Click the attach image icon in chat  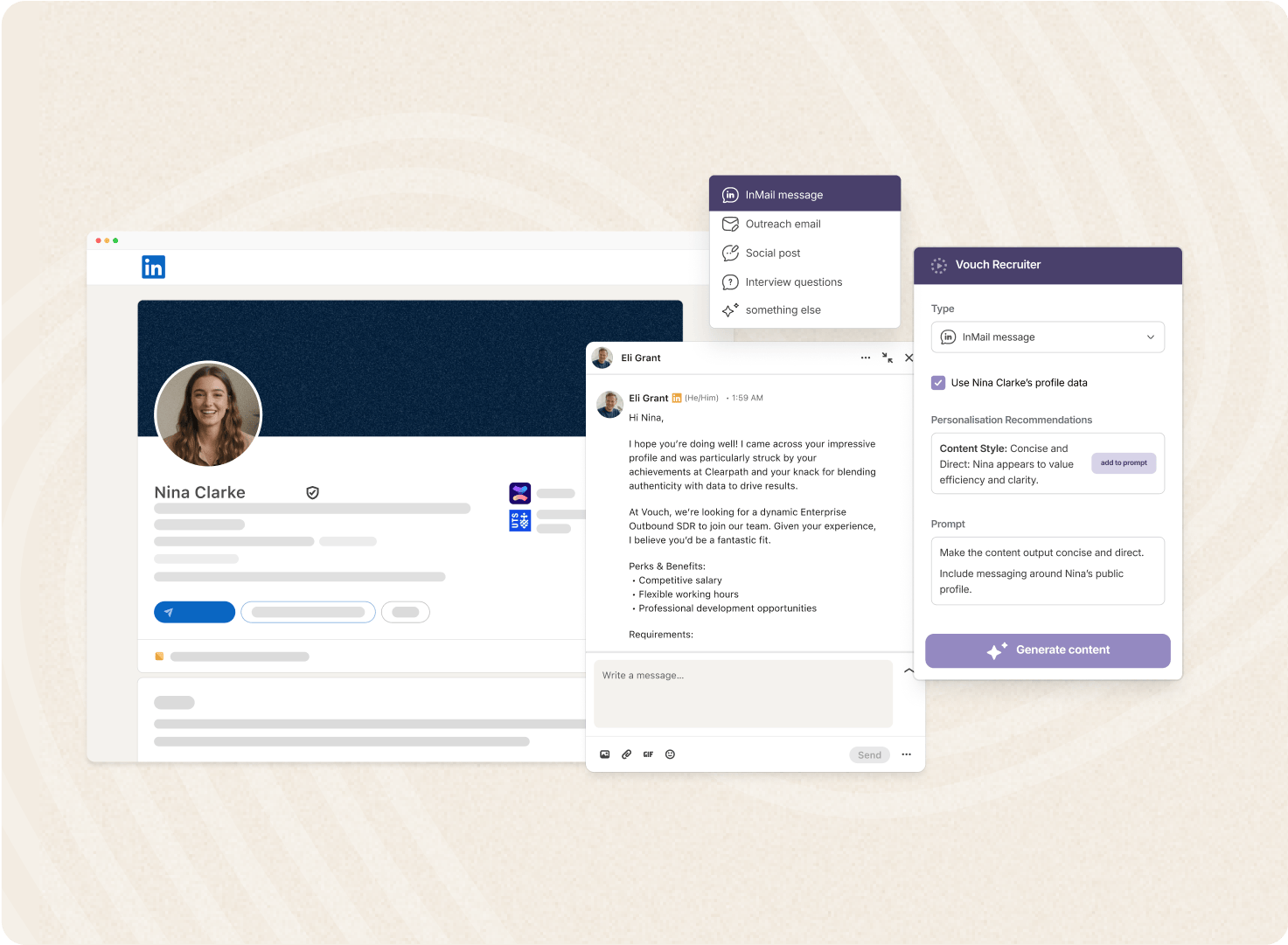(605, 754)
